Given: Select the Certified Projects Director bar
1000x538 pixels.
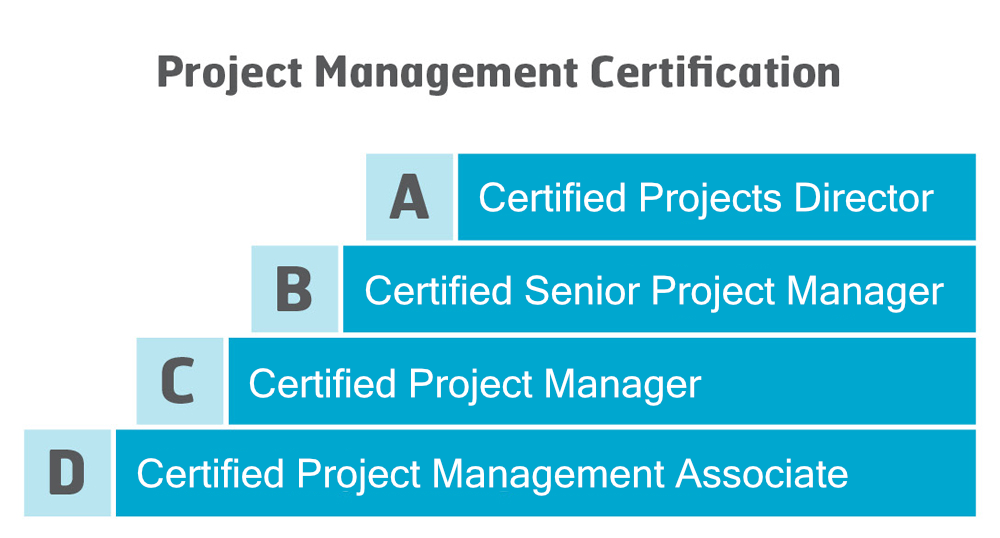Looking at the screenshot, I should (x=717, y=197).
